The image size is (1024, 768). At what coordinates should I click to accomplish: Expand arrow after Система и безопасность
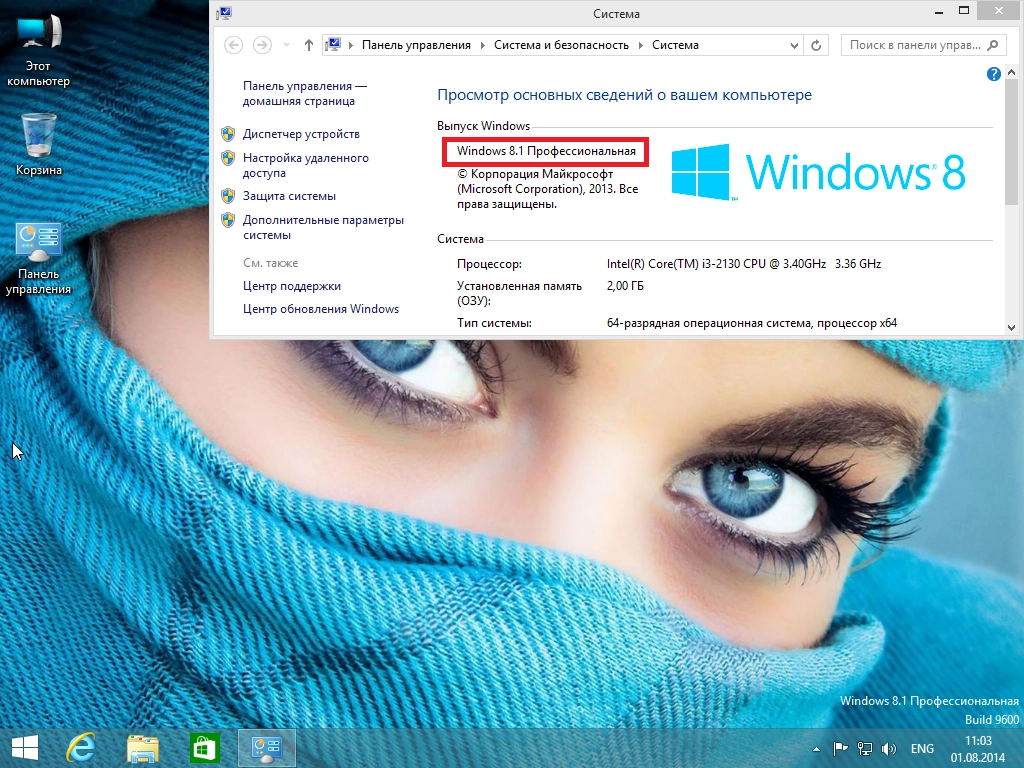641,45
